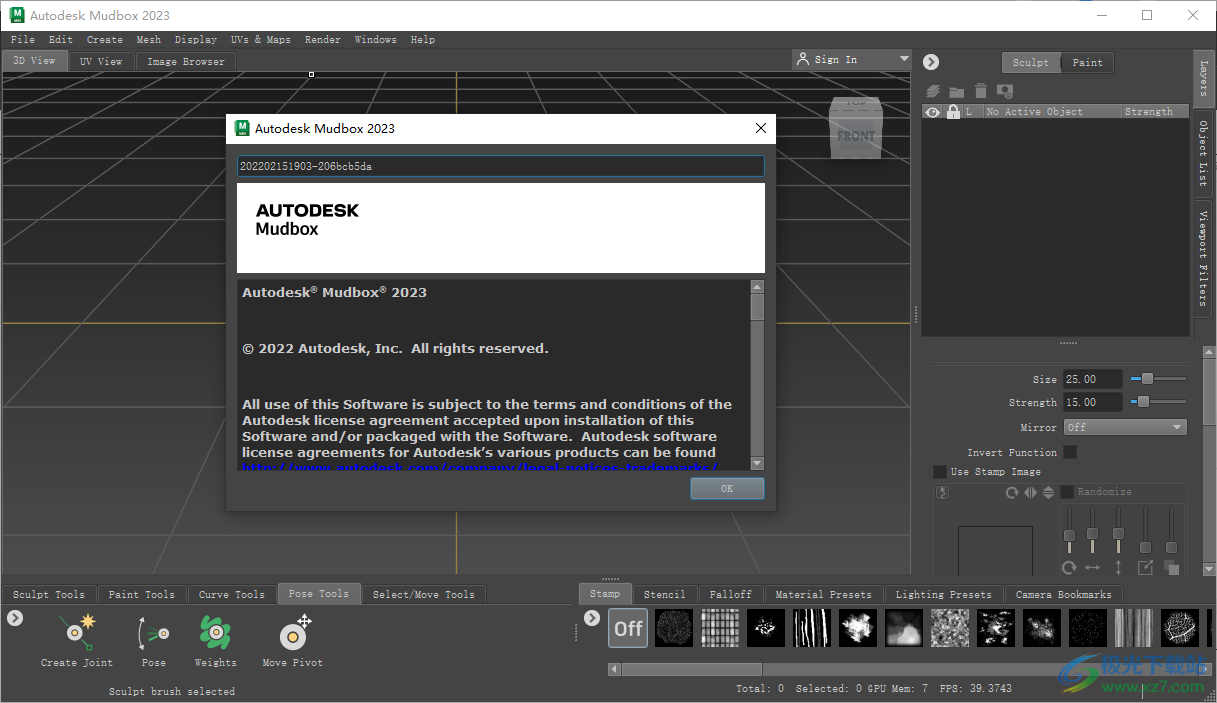
Task: Open the File menu
Action: (x=22, y=40)
